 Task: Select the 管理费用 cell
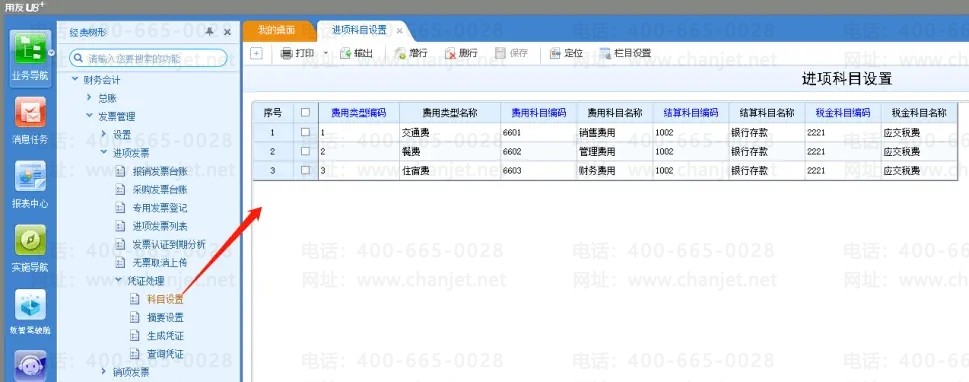tap(615, 151)
